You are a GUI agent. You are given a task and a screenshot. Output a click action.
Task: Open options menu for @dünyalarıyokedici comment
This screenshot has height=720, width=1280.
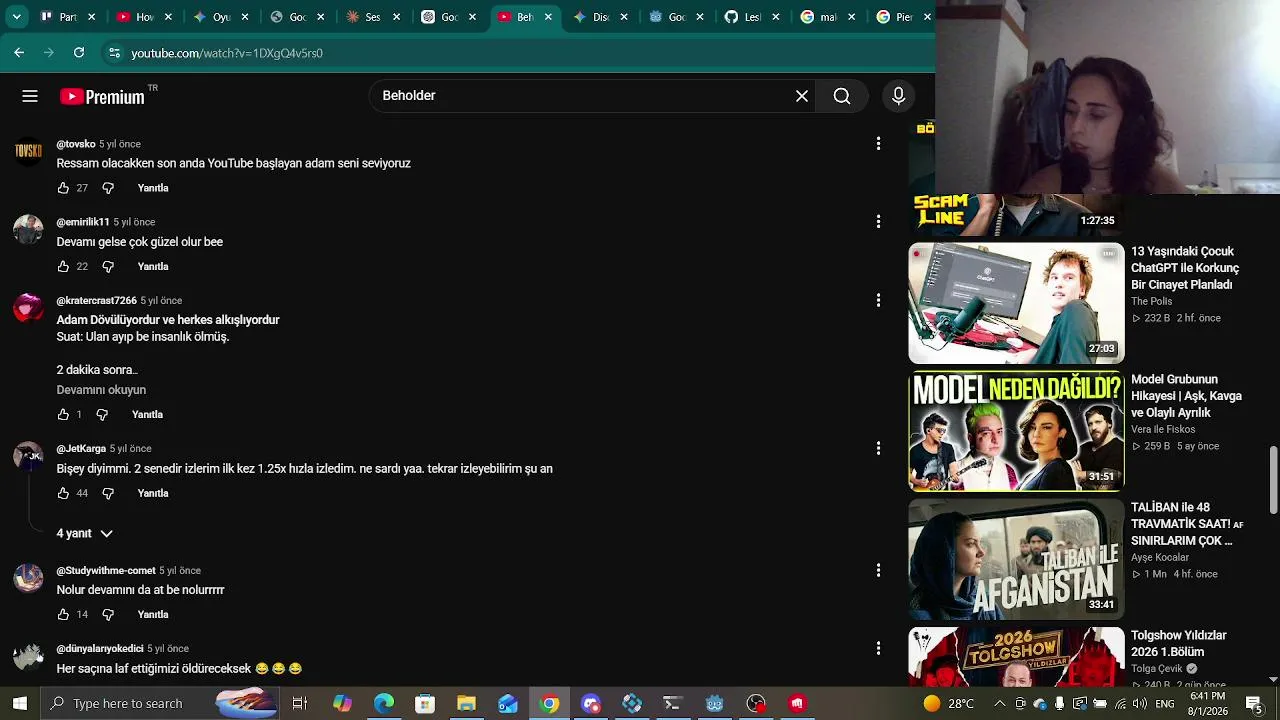click(878, 649)
